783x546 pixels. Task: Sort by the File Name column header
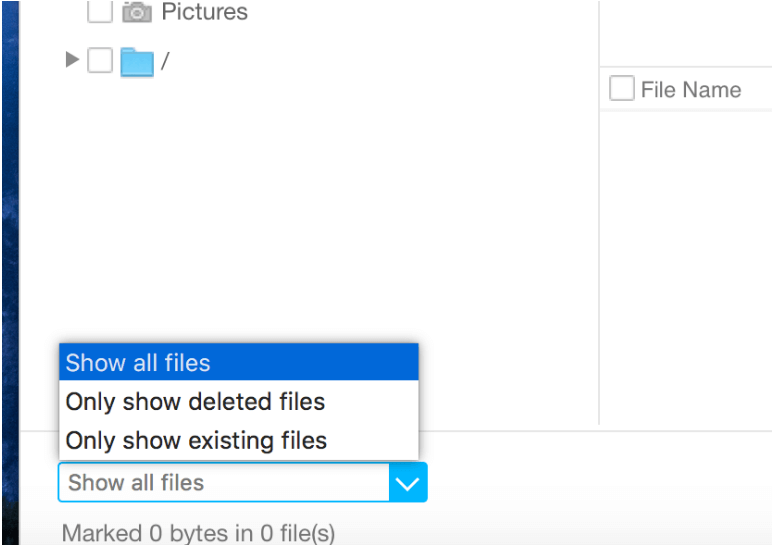tap(691, 90)
